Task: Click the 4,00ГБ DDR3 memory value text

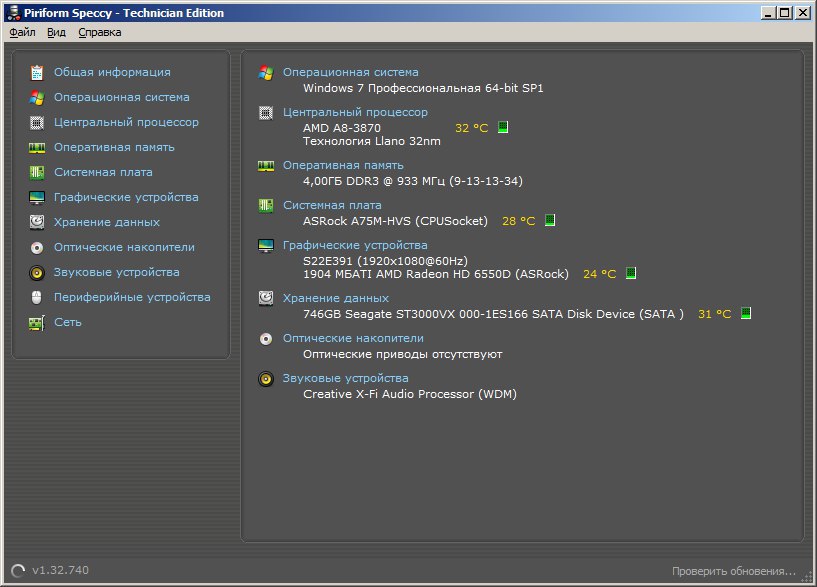Action: [x=413, y=181]
